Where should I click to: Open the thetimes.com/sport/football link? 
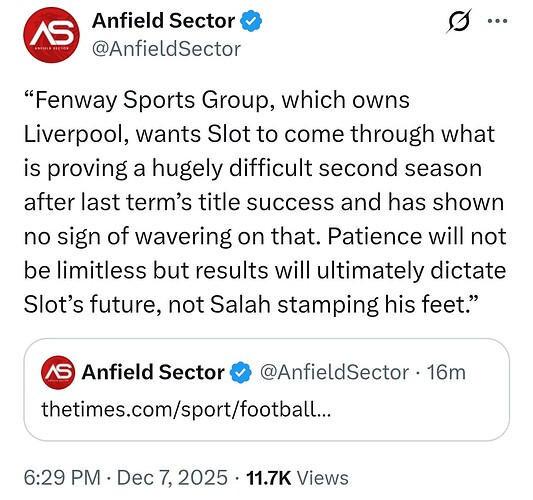click(x=186, y=409)
